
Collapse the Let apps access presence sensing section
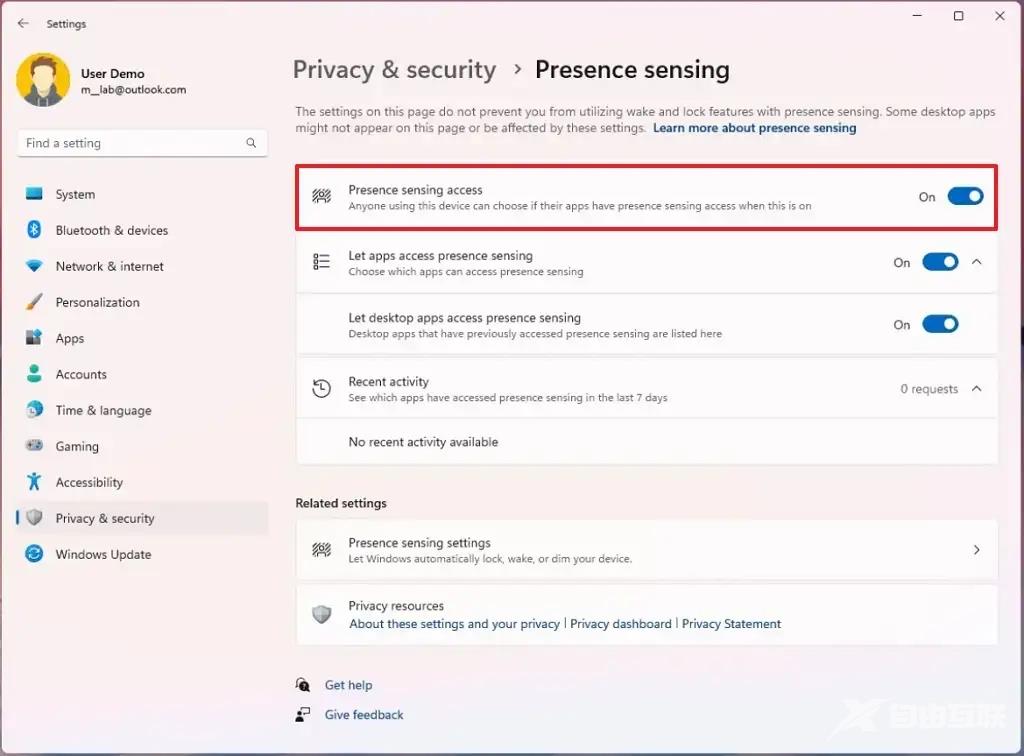tap(977, 262)
